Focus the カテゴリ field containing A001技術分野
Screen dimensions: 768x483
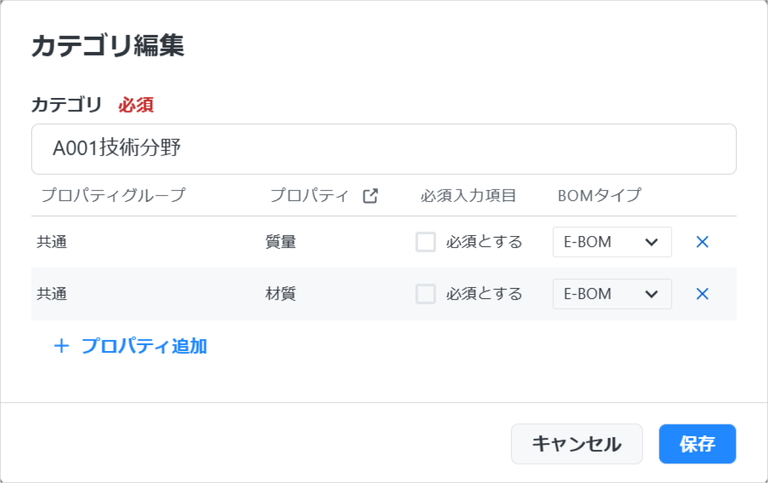click(384, 149)
